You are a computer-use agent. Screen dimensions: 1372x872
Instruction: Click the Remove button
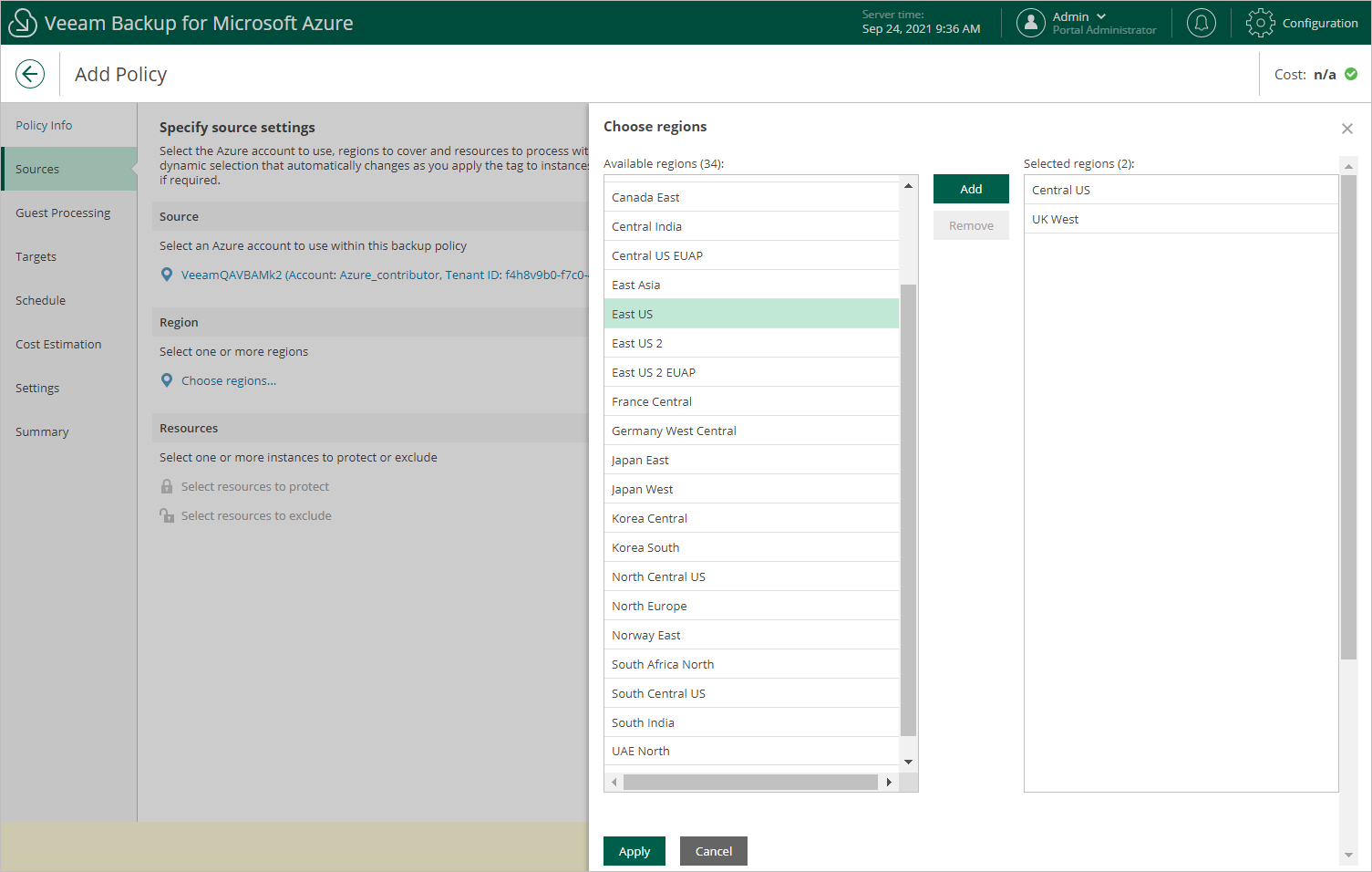point(971,225)
